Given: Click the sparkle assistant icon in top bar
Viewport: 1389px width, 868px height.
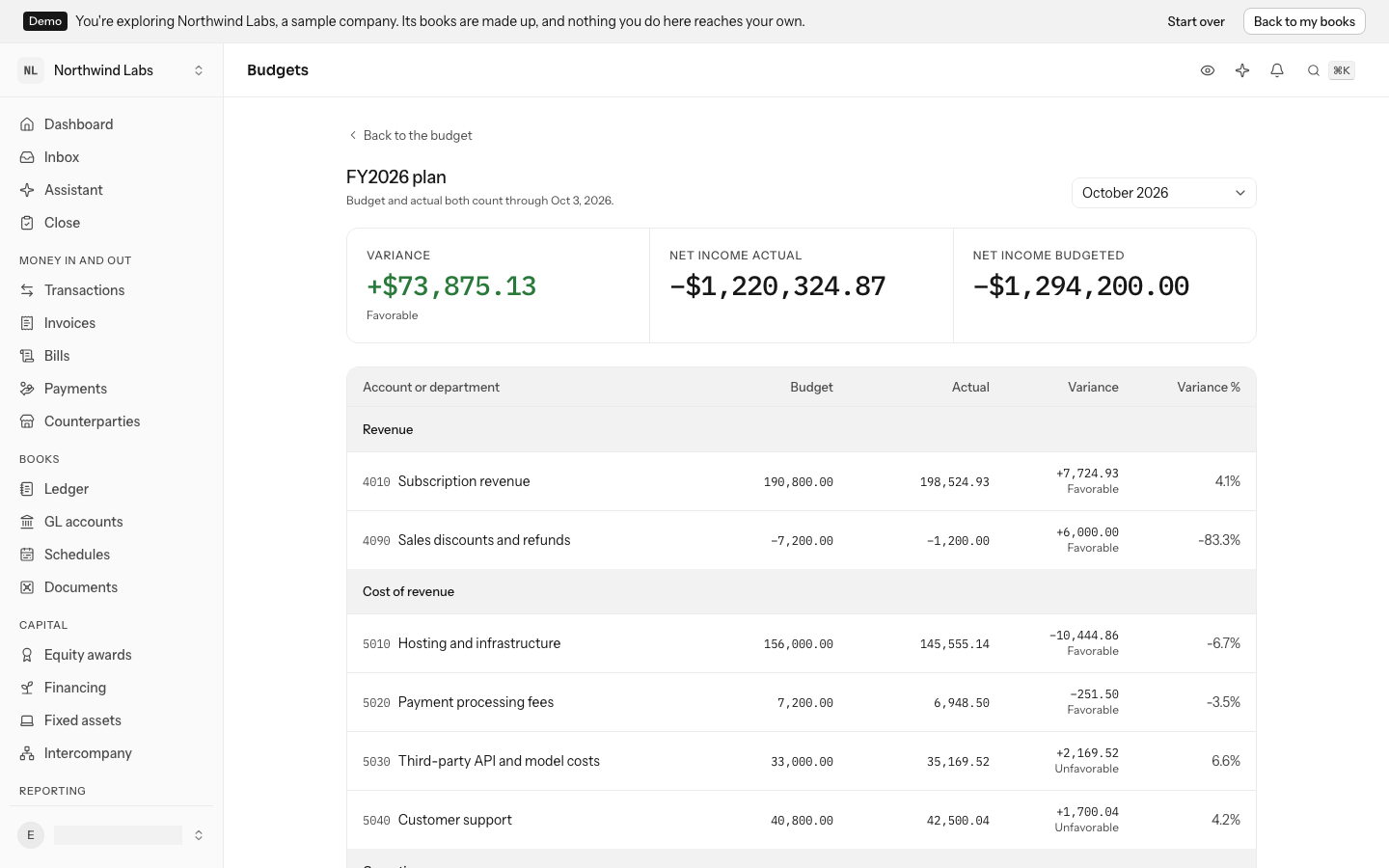Looking at the screenshot, I should click(1242, 70).
